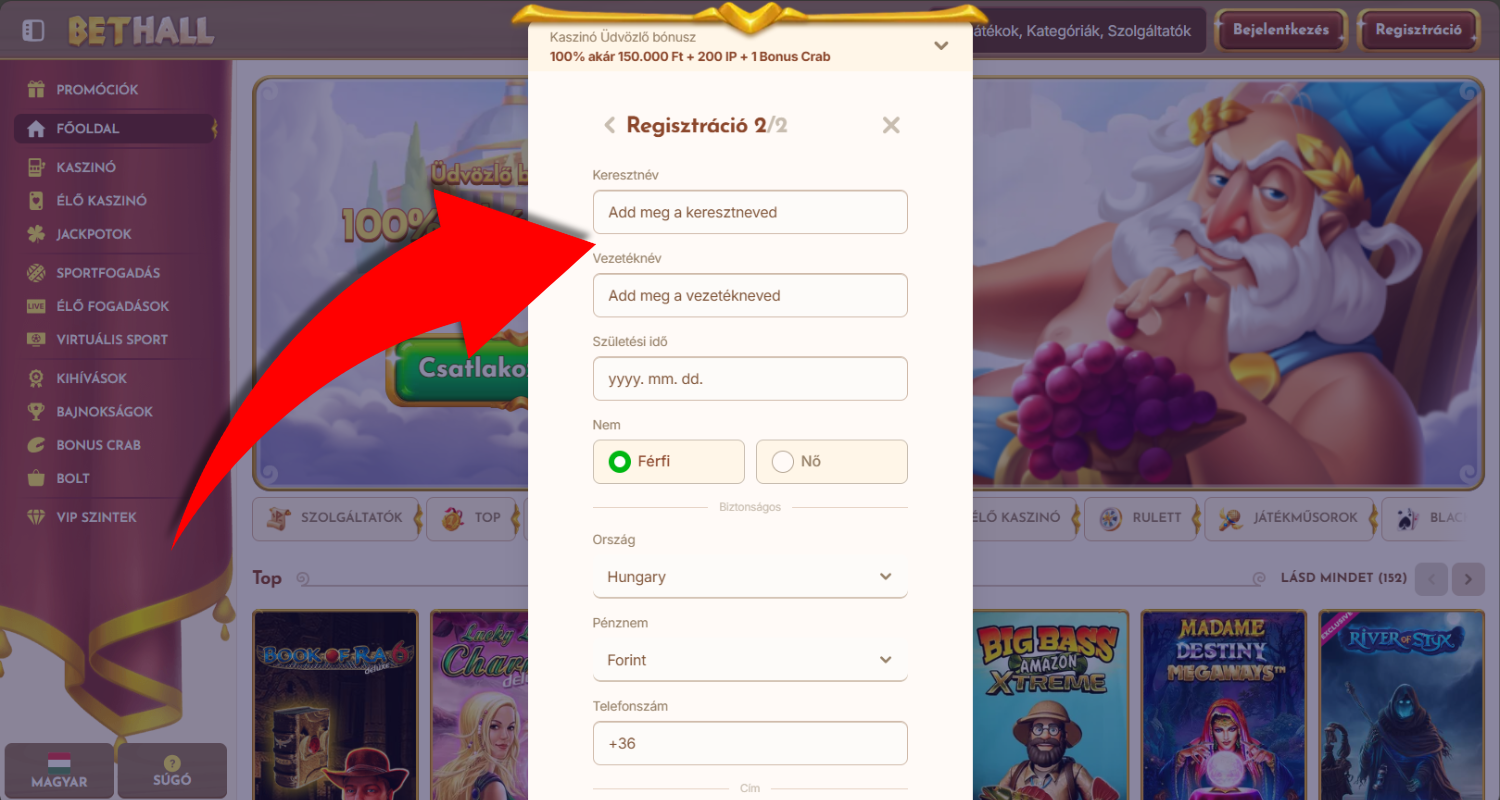
Task: Go back with the registration left arrow
Action: coord(609,125)
